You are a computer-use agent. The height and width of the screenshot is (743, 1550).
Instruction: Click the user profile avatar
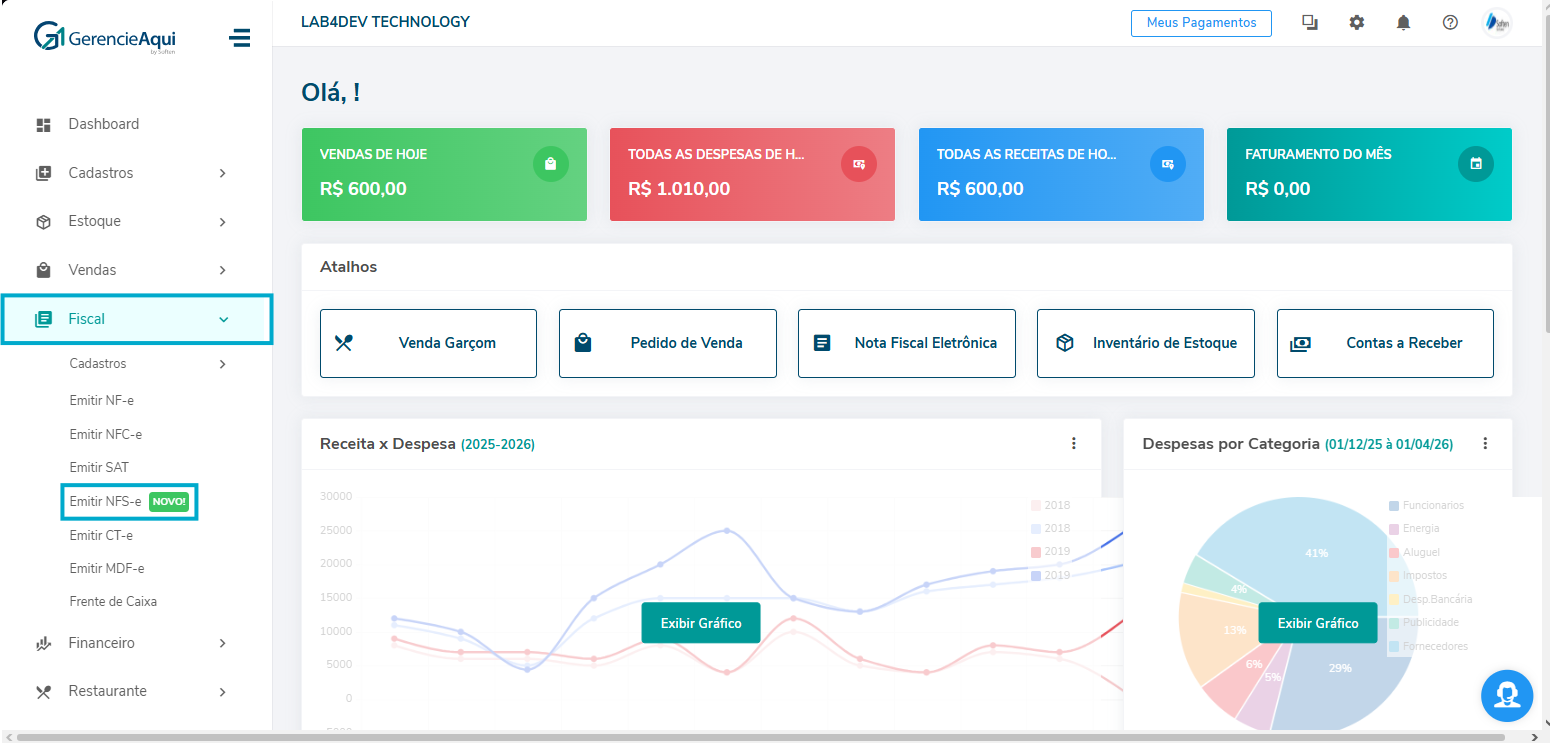pos(1496,23)
